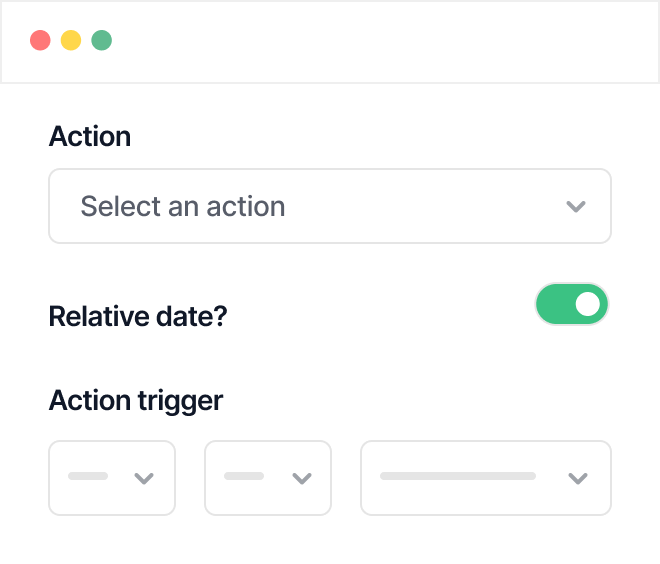Click the white knob on the green switch

[x=589, y=304]
